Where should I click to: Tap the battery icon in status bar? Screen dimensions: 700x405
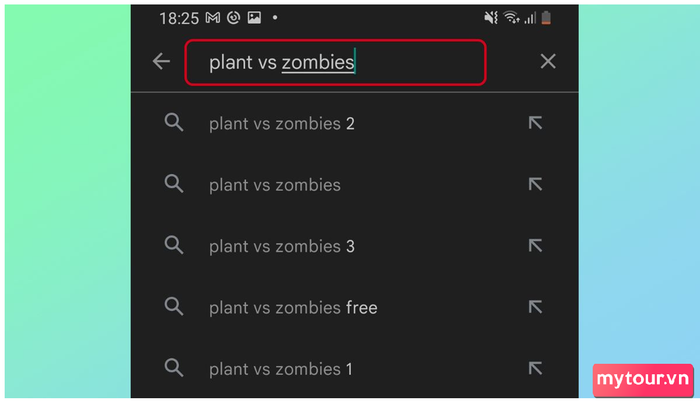(x=546, y=18)
